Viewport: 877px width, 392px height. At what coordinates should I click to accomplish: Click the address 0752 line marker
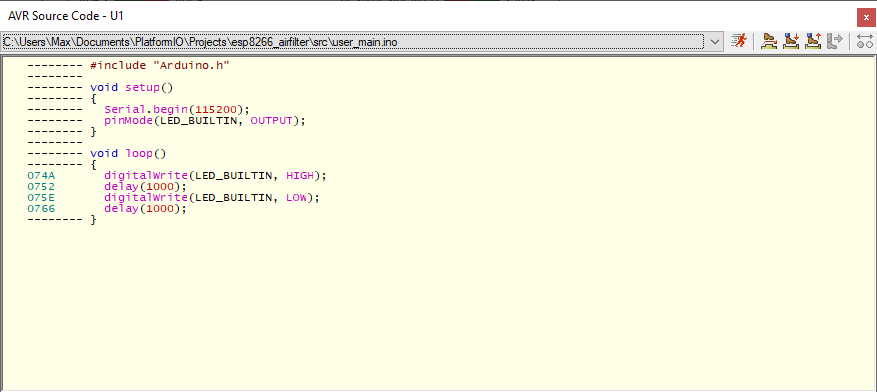pyautogui.click(x=41, y=187)
